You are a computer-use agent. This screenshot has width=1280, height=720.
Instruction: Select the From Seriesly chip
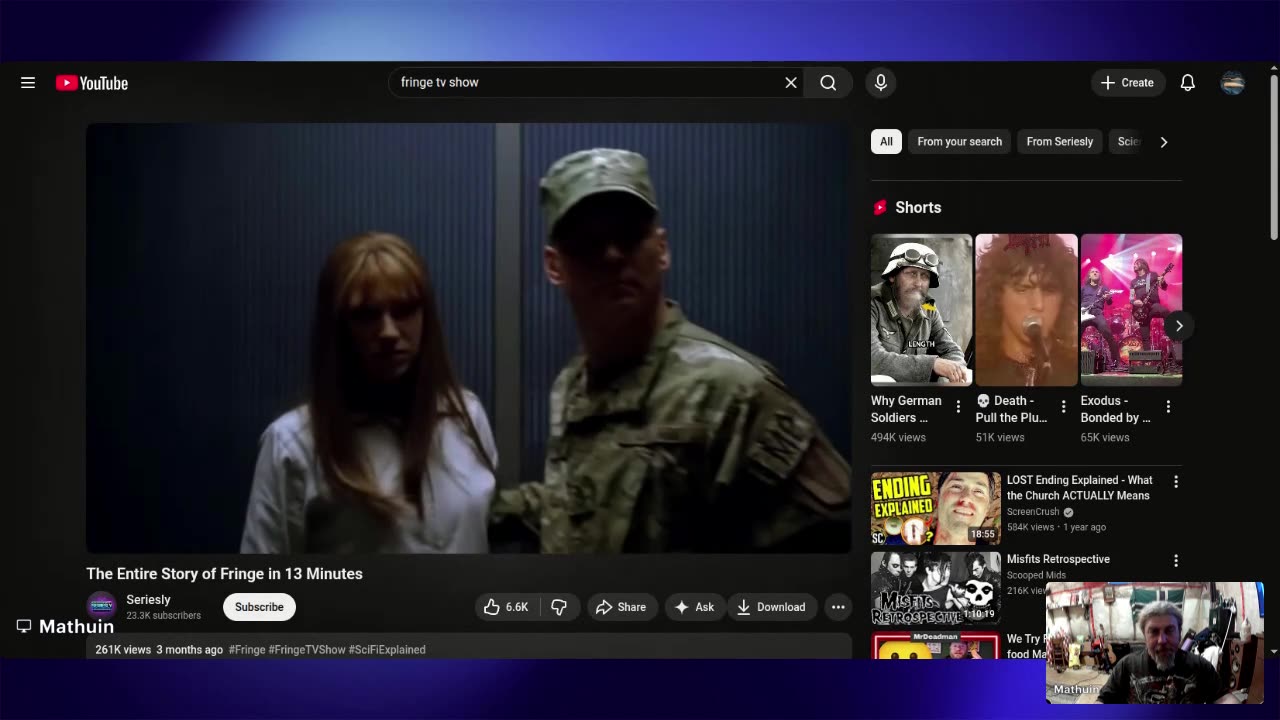click(x=1059, y=142)
